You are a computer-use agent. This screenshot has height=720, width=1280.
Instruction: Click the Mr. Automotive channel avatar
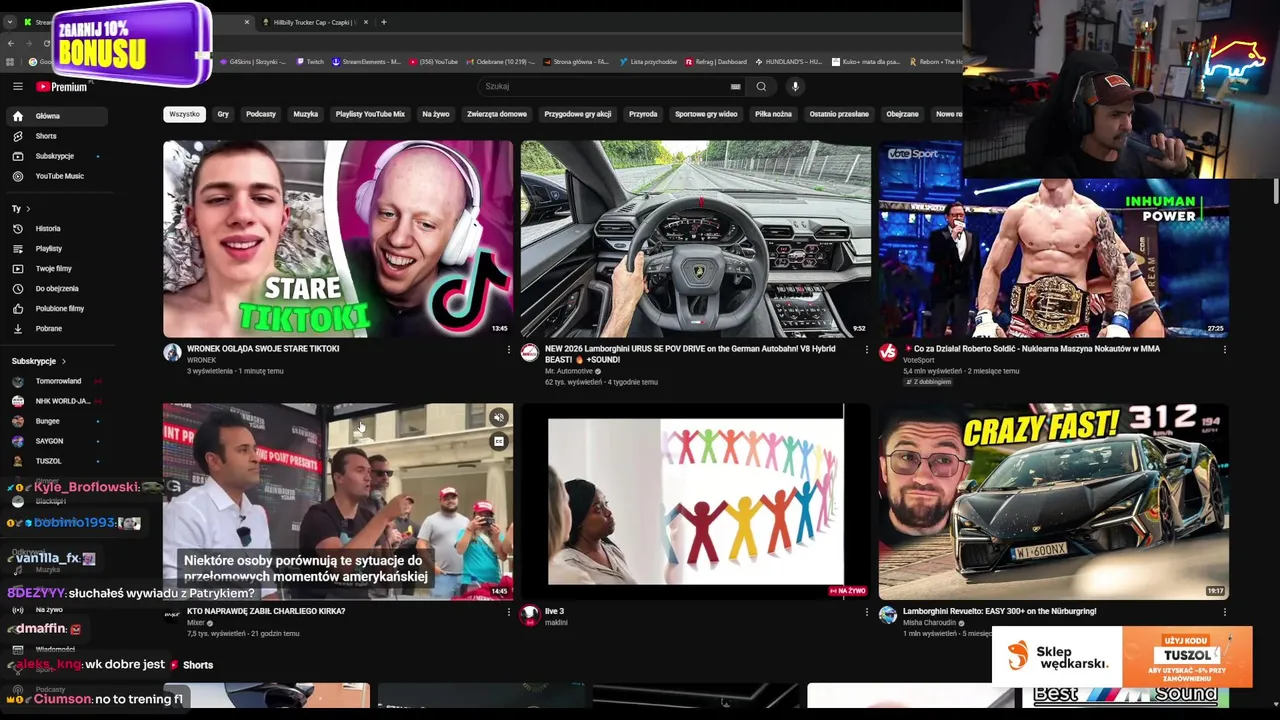tap(530, 353)
